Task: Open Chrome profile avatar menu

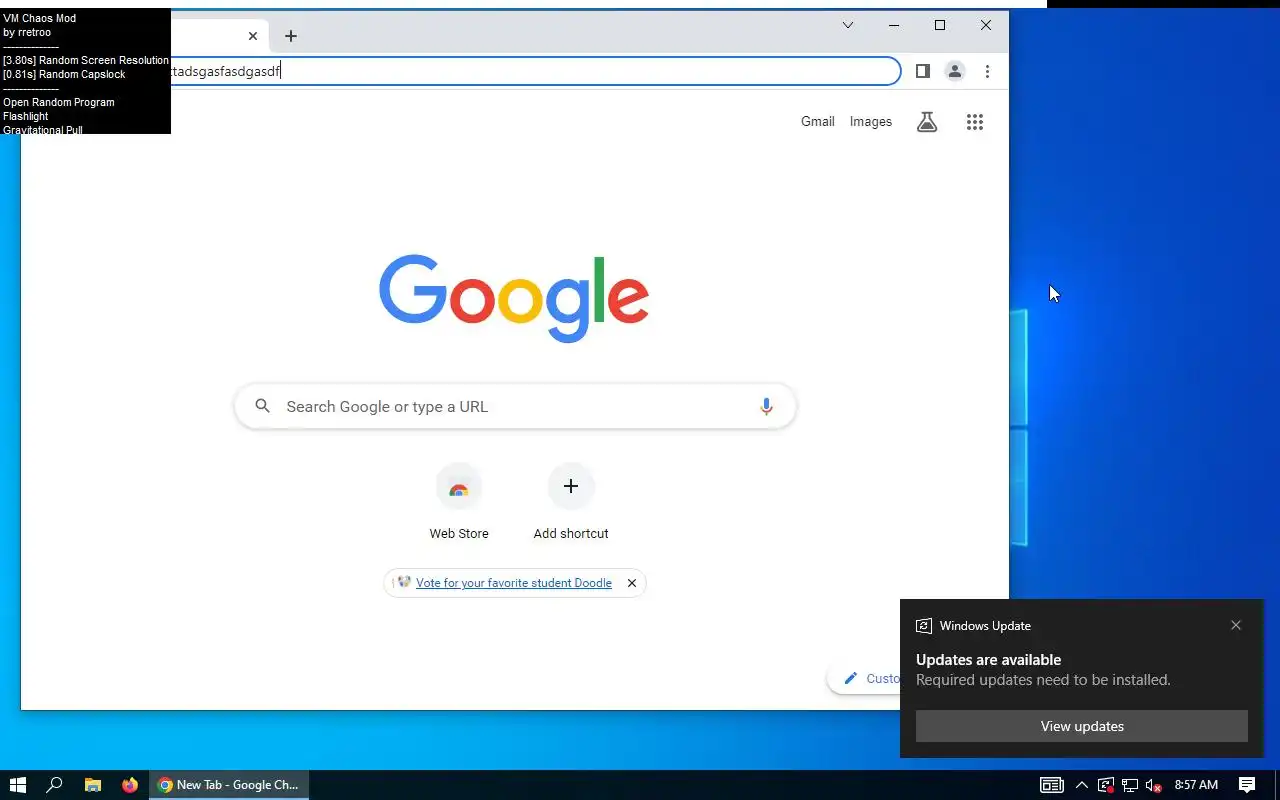Action: click(955, 71)
